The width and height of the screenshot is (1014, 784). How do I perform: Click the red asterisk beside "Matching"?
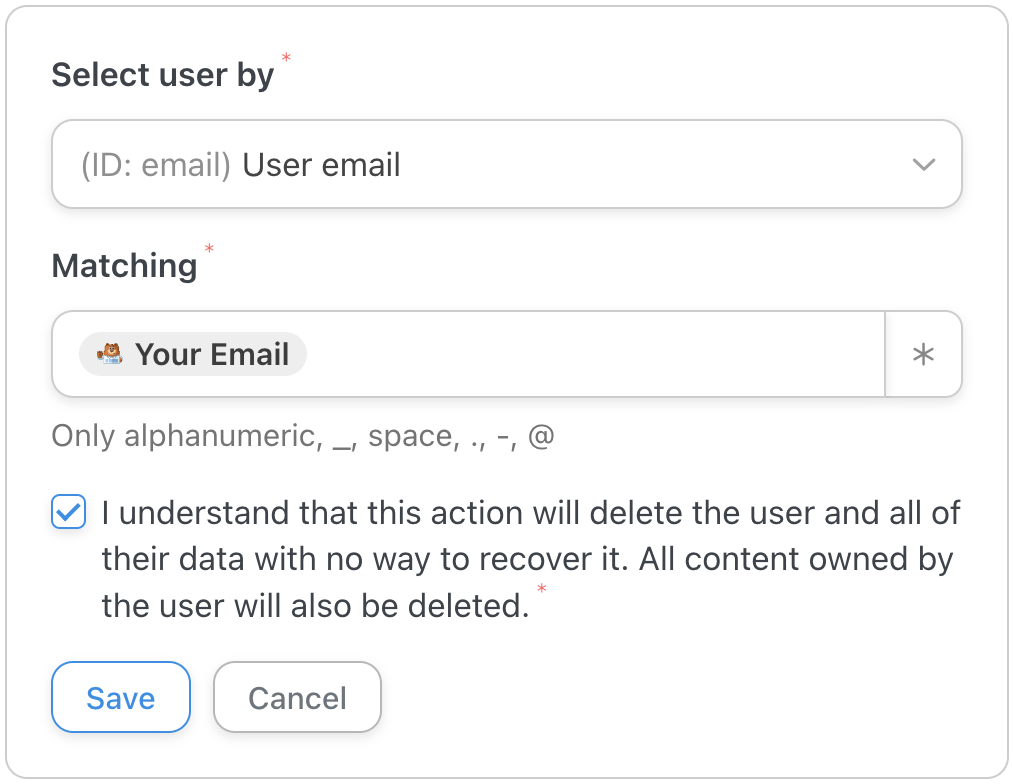[209, 248]
